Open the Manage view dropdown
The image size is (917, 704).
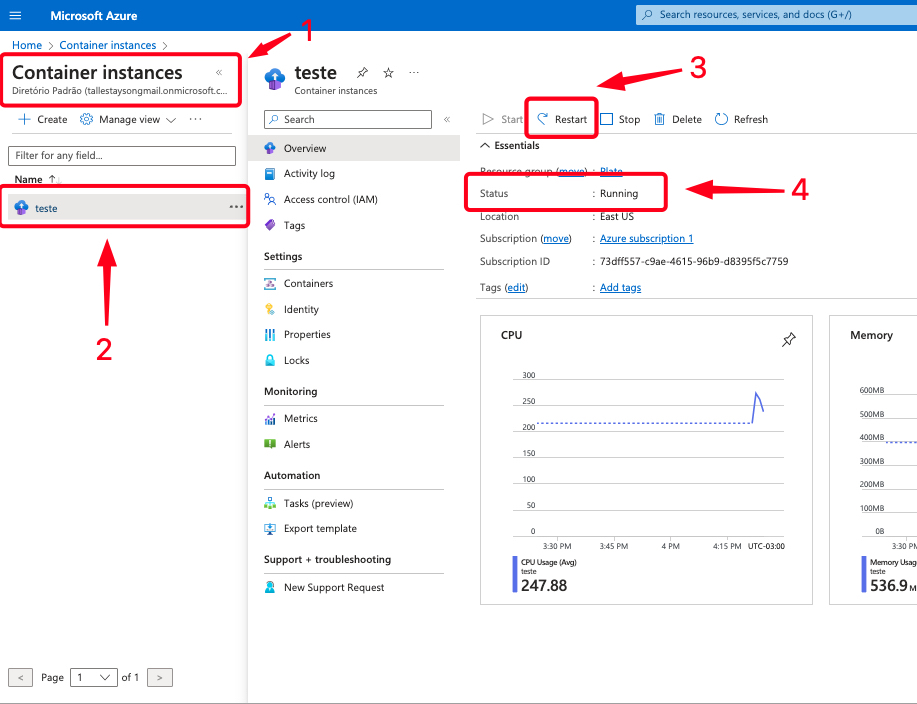click(x=128, y=119)
